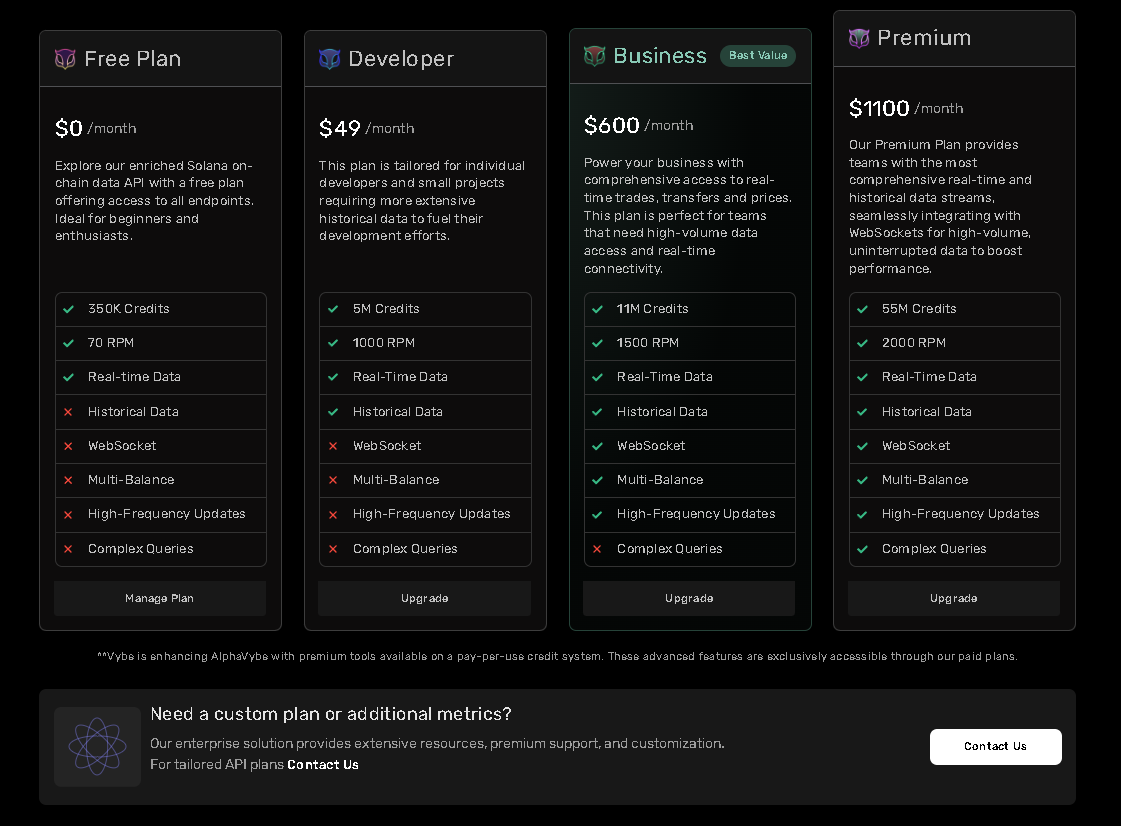Click the Need a custom plan heading
Viewport: 1121px width, 826px height.
coord(331,714)
